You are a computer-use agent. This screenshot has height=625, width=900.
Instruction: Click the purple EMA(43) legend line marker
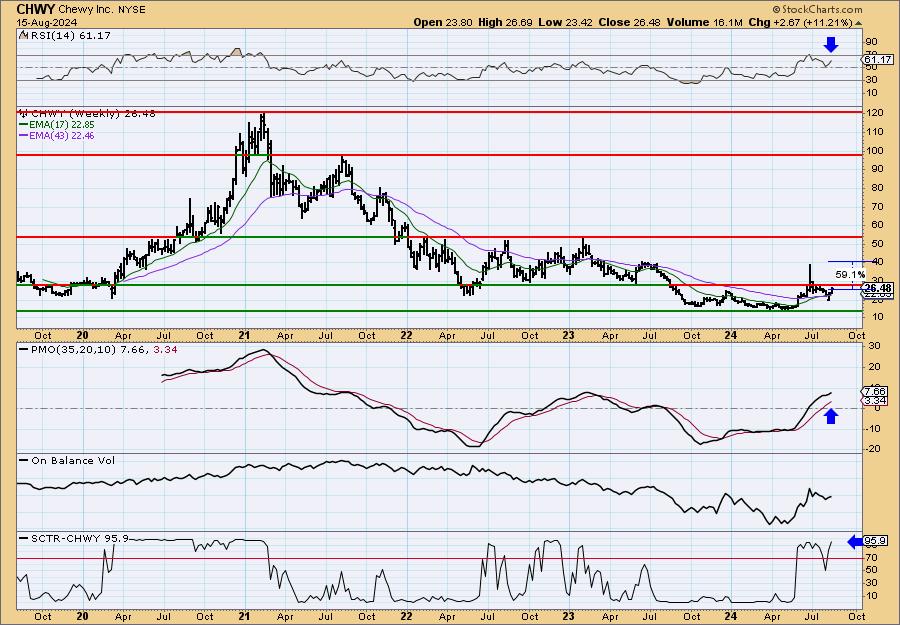(x=24, y=136)
